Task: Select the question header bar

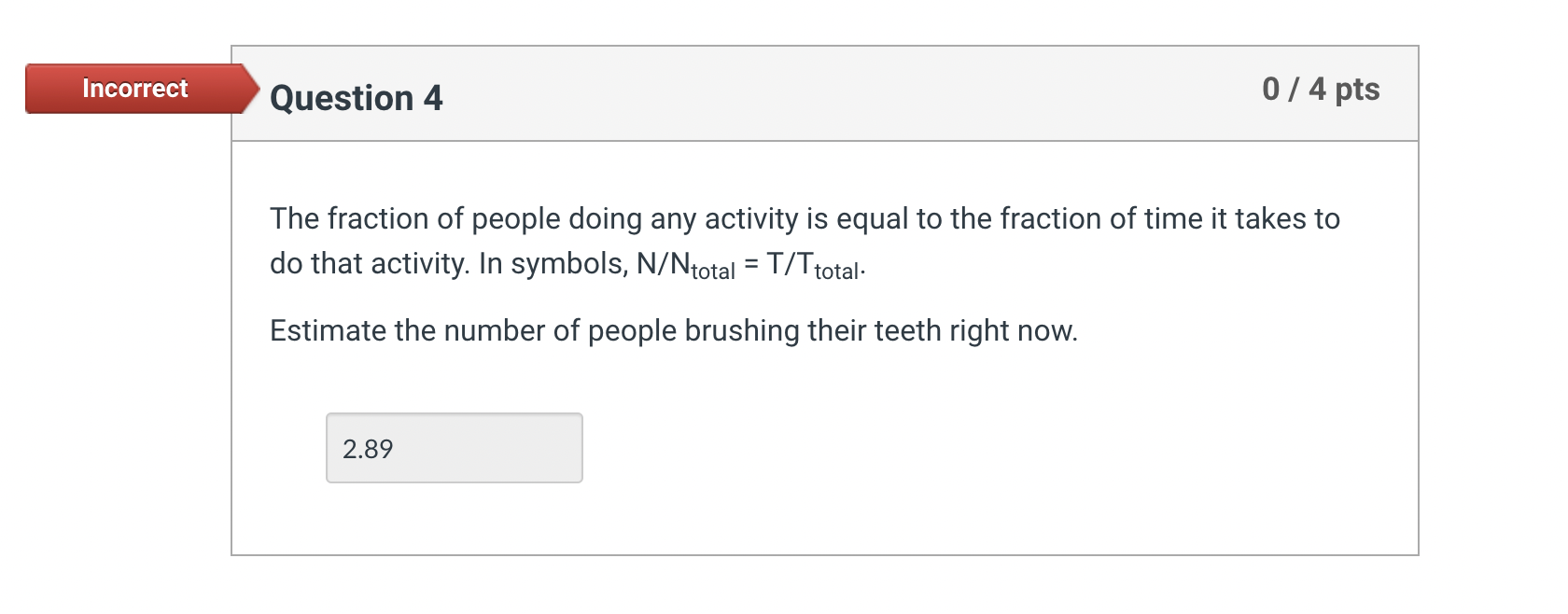Action: tap(821, 92)
